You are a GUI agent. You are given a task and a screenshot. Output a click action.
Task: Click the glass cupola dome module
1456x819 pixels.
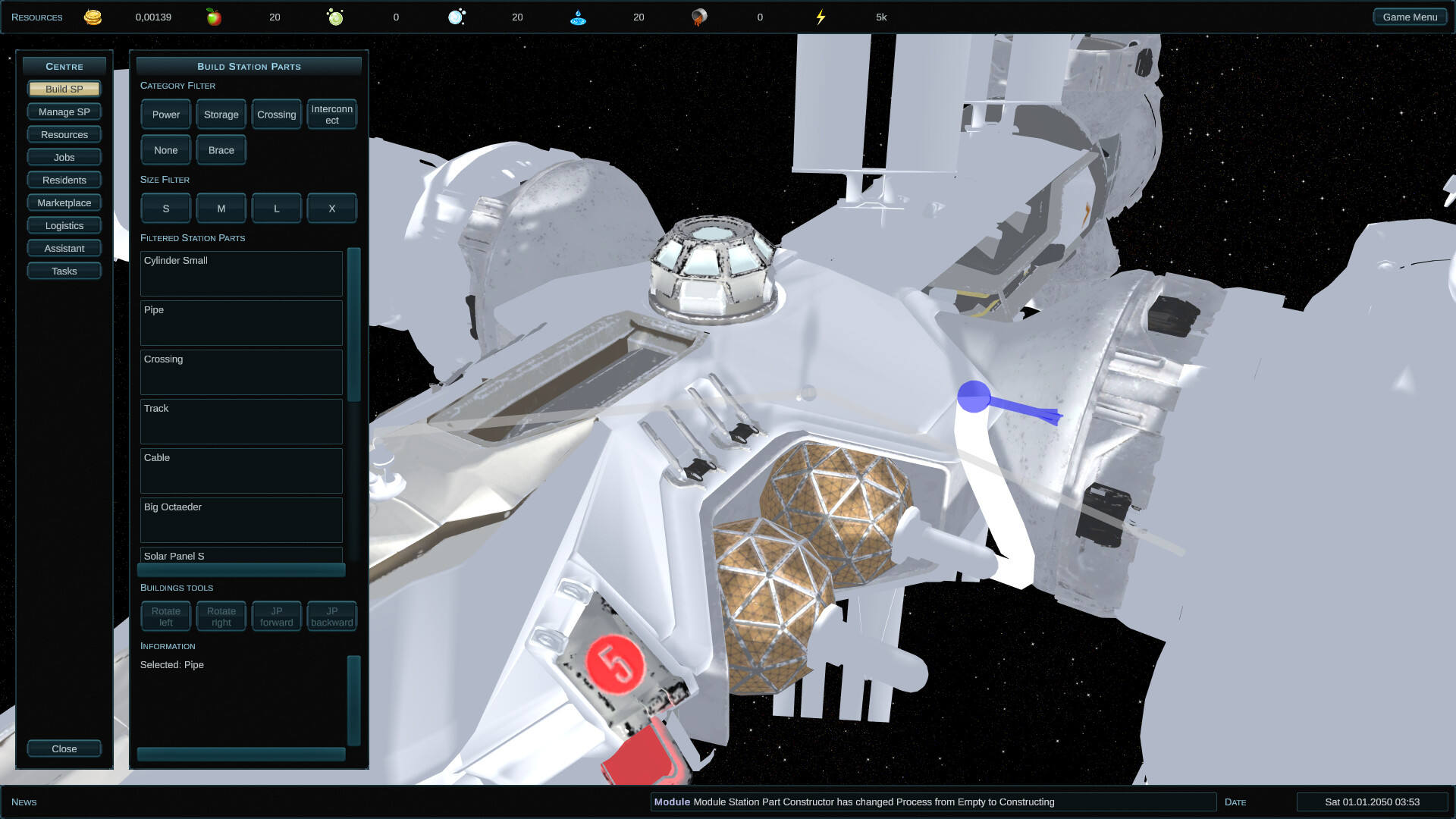click(713, 269)
